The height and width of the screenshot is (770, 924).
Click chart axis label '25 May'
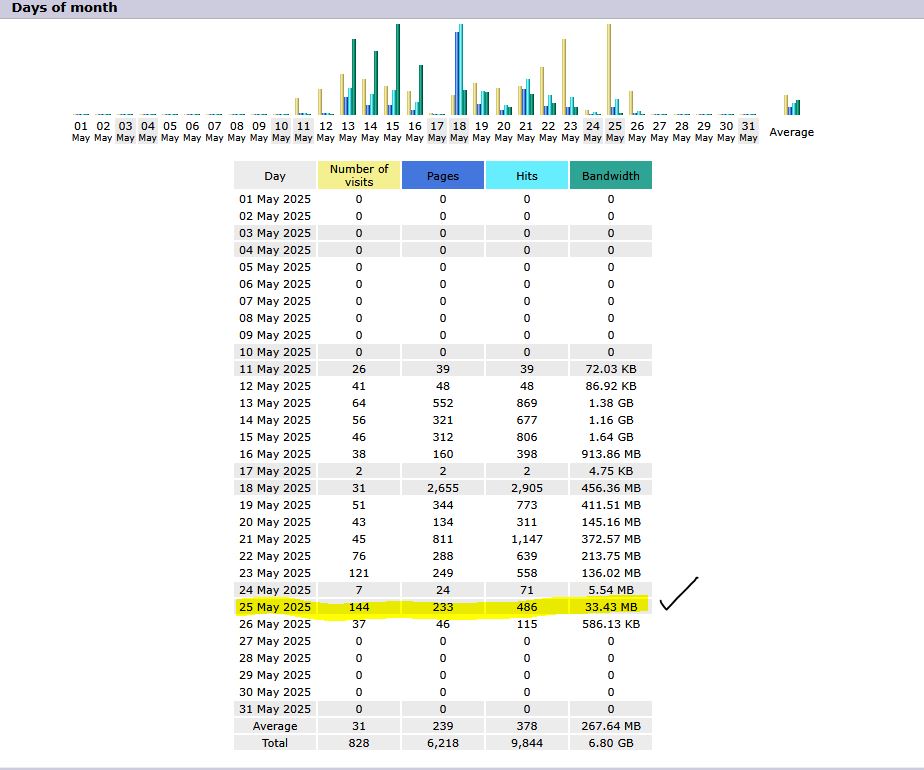click(x=615, y=131)
